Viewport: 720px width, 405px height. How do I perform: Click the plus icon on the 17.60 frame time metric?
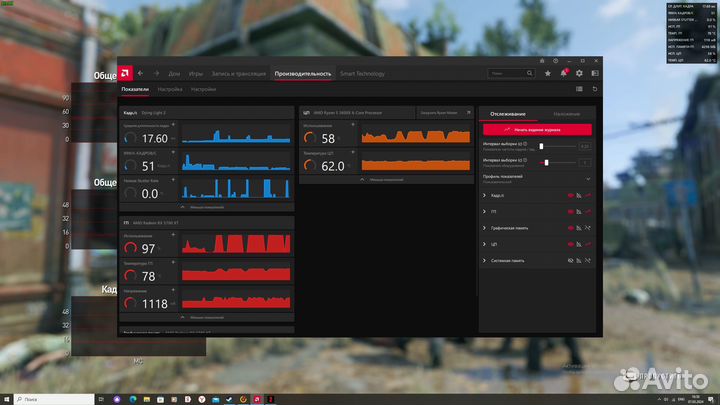coord(173,125)
